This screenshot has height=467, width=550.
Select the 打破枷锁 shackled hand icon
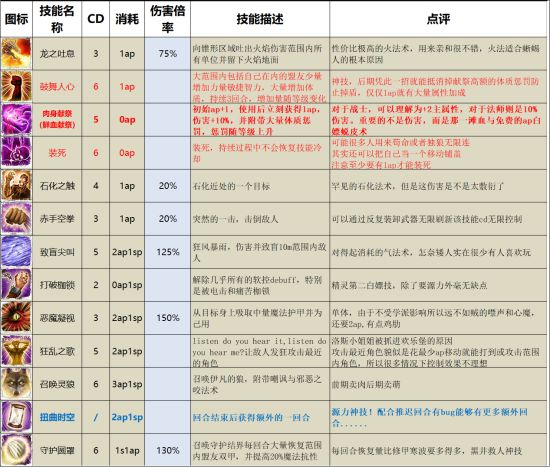16,285
